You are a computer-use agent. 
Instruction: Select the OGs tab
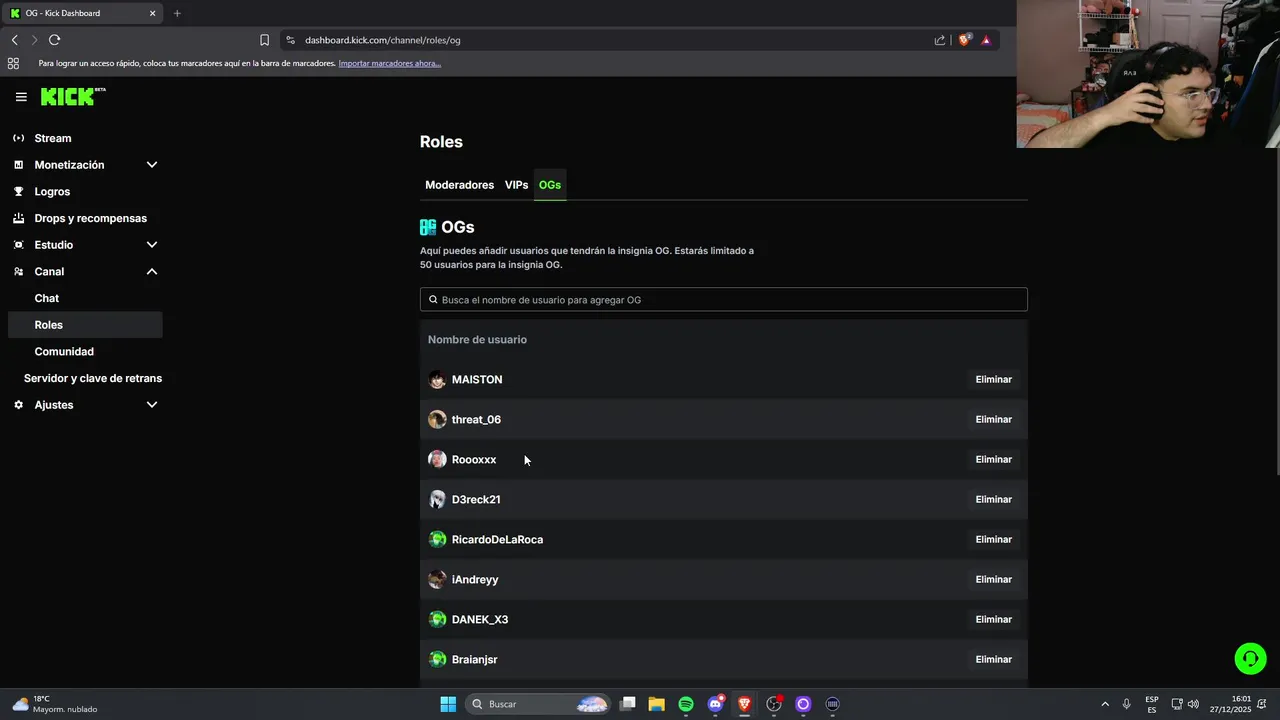pyautogui.click(x=550, y=185)
